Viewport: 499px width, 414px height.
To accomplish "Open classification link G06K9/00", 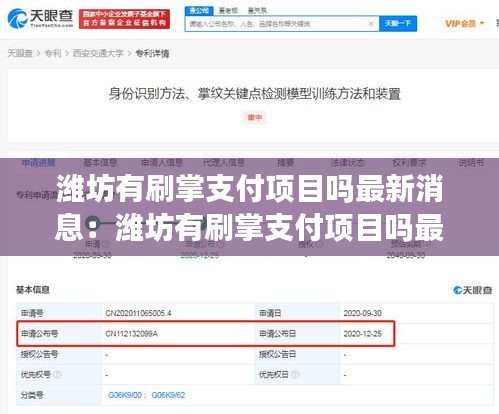I will (x=125, y=395).
